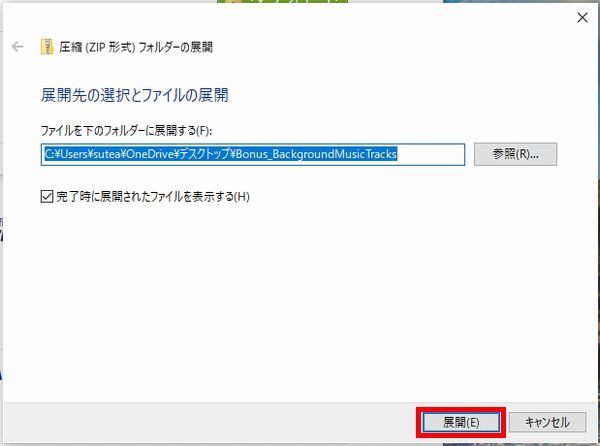Uncheck 完了時に展開されたファイルを表示する checkbox

click(47, 197)
